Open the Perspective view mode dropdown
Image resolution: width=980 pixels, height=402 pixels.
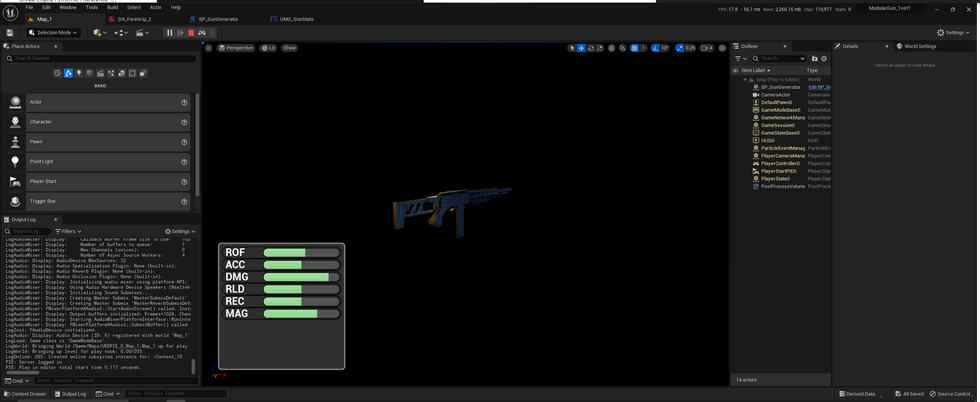(236, 48)
